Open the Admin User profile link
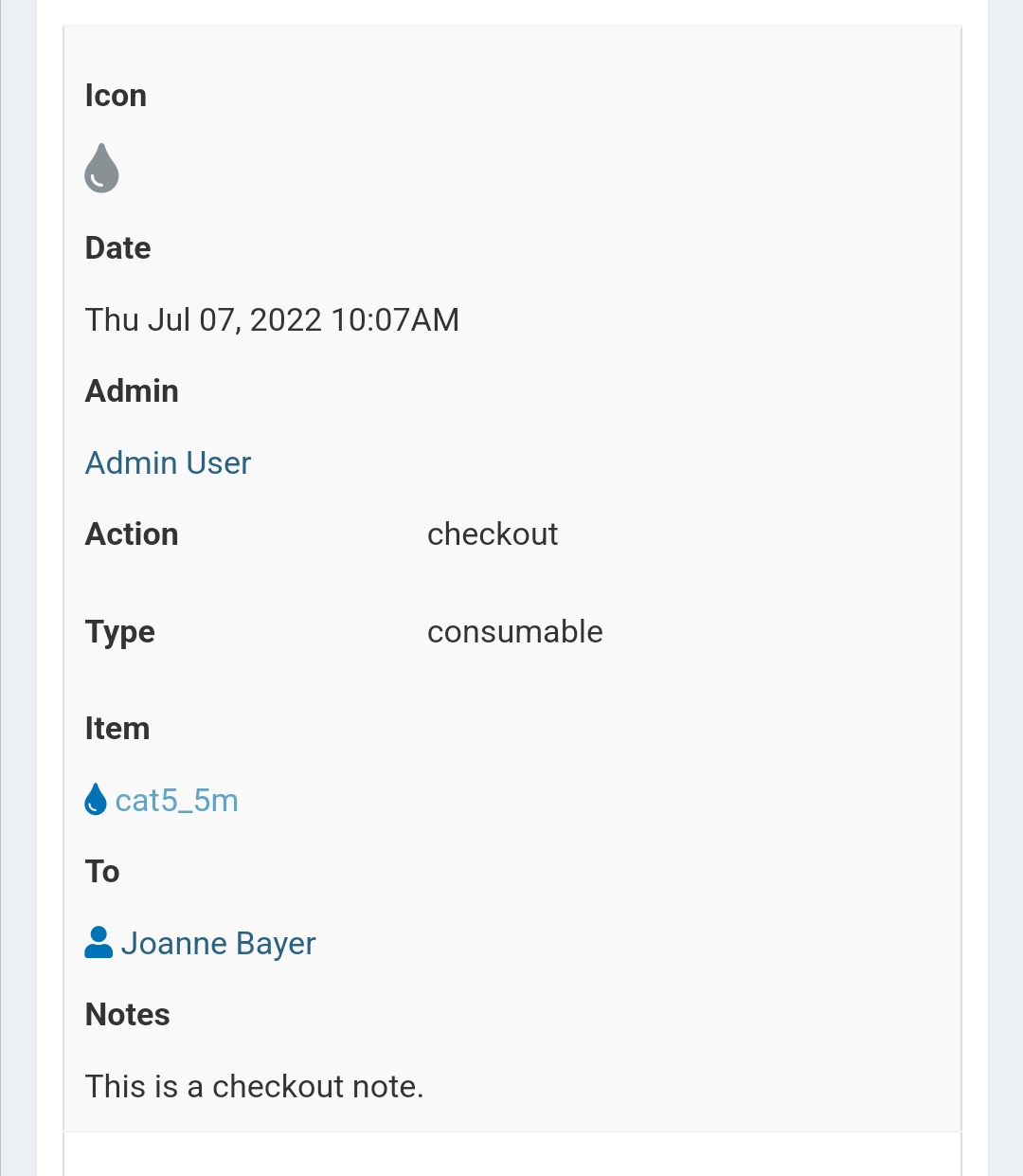Viewport: 1023px width, 1176px height. [168, 462]
